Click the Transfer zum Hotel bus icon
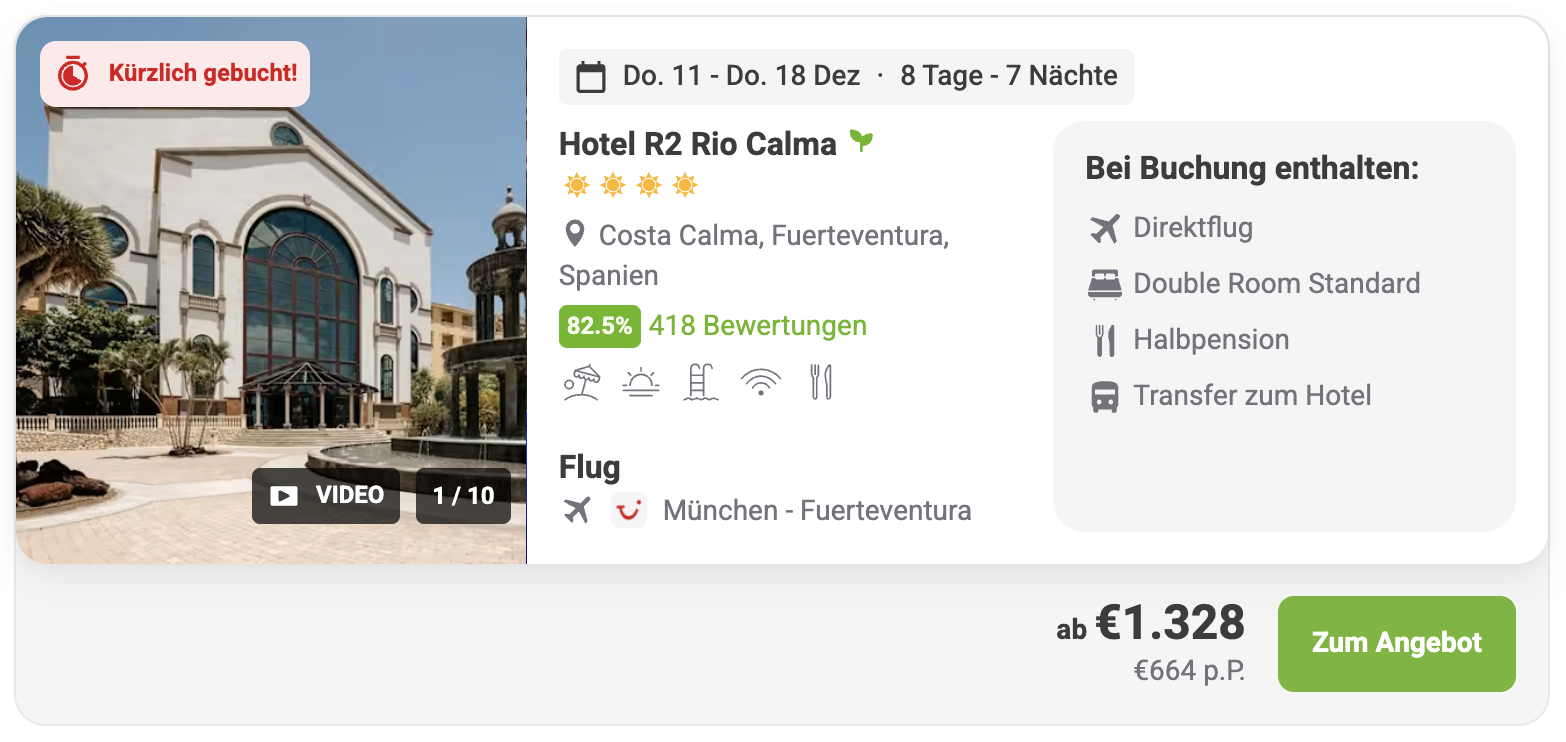 (1104, 397)
